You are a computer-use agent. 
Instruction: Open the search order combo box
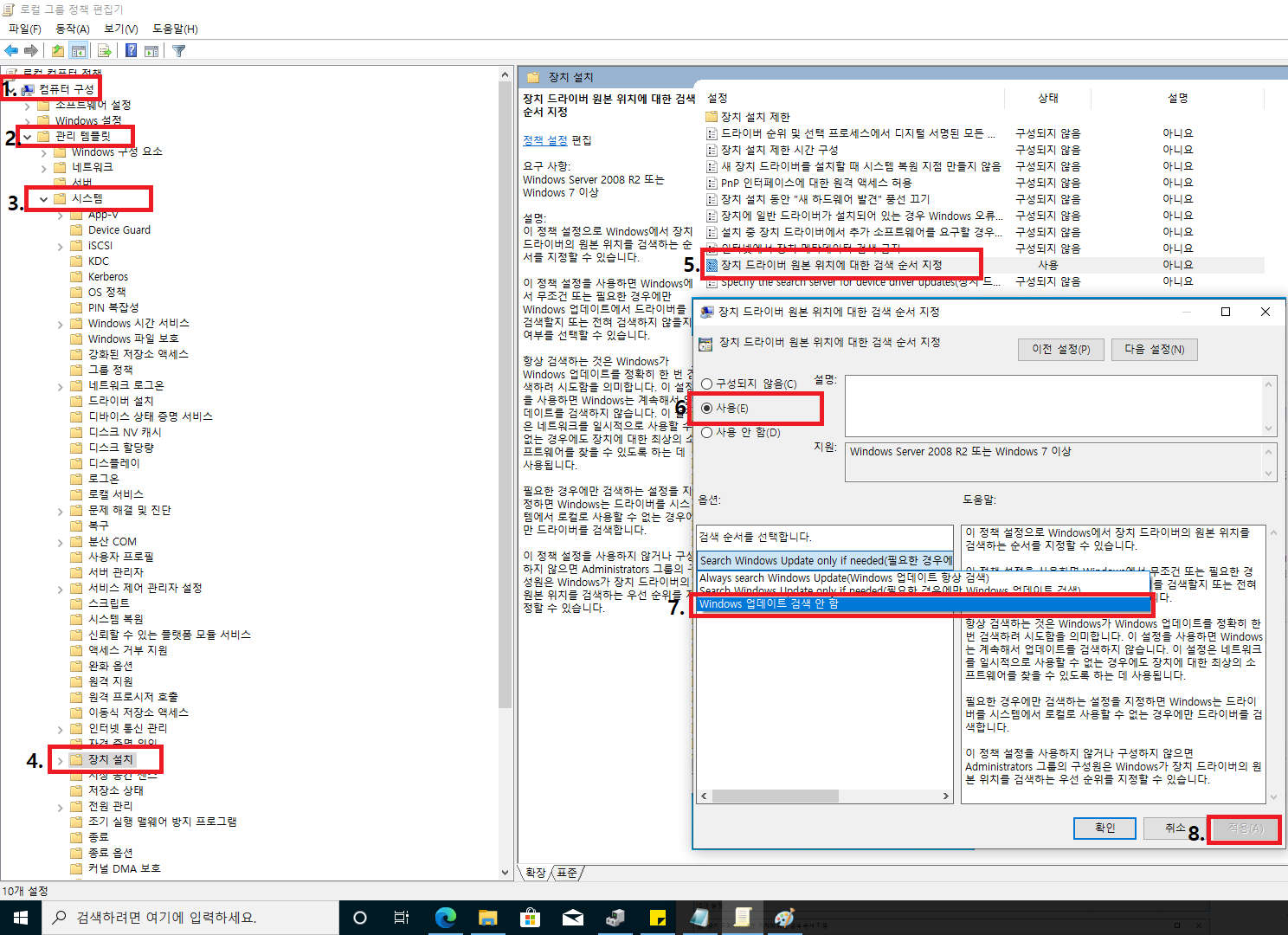(x=825, y=560)
